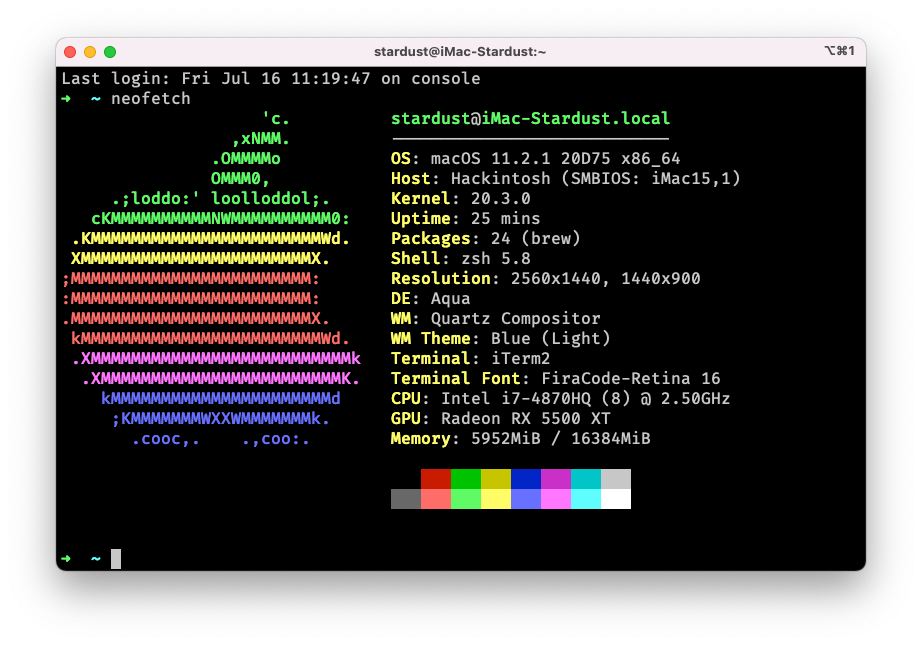Click the gray cursor block at bottom prompt
Image resolution: width=922 pixels, height=645 pixels.
pyautogui.click(x=116, y=559)
